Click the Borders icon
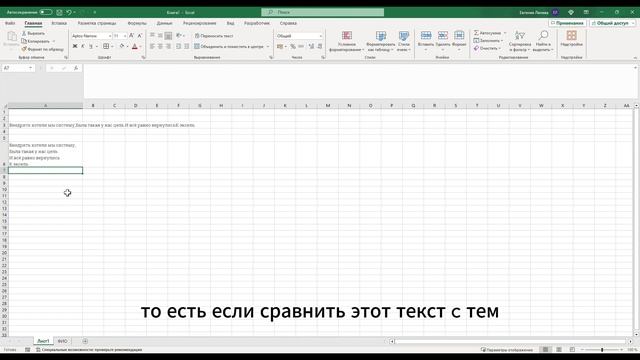This screenshot has height=360, width=640. tap(106, 47)
